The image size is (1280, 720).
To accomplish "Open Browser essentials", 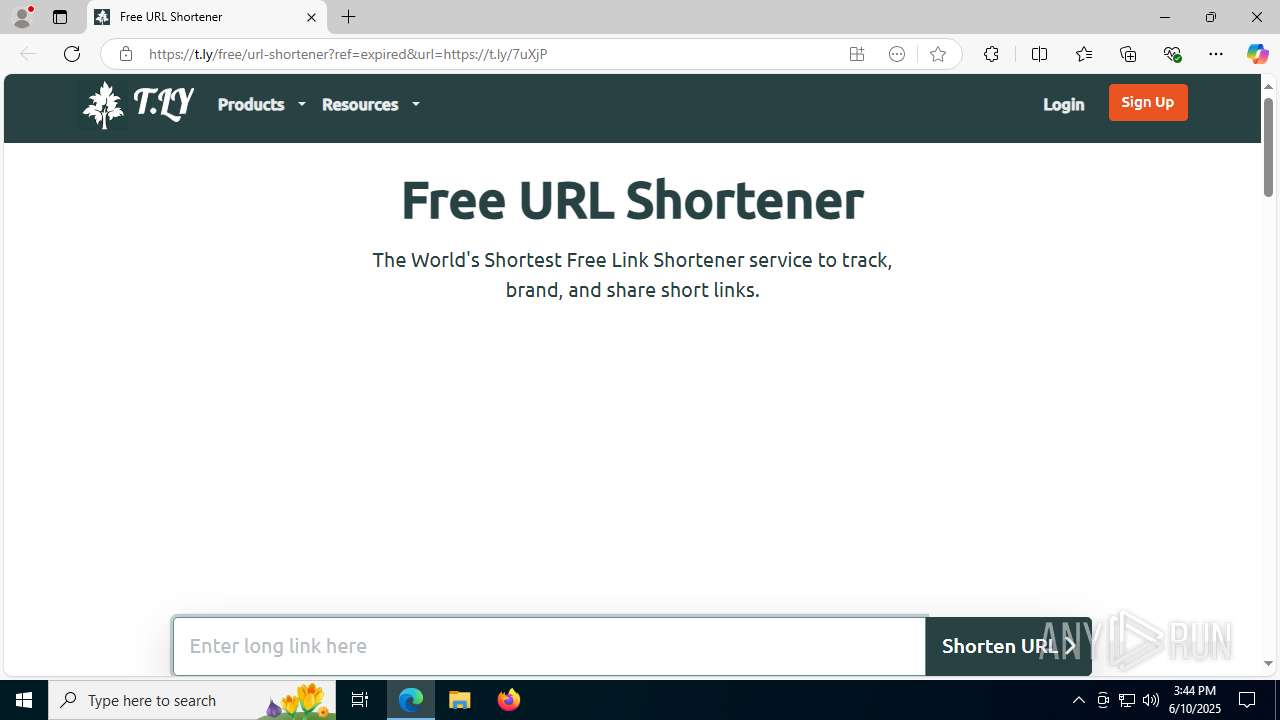I will click(1172, 54).
